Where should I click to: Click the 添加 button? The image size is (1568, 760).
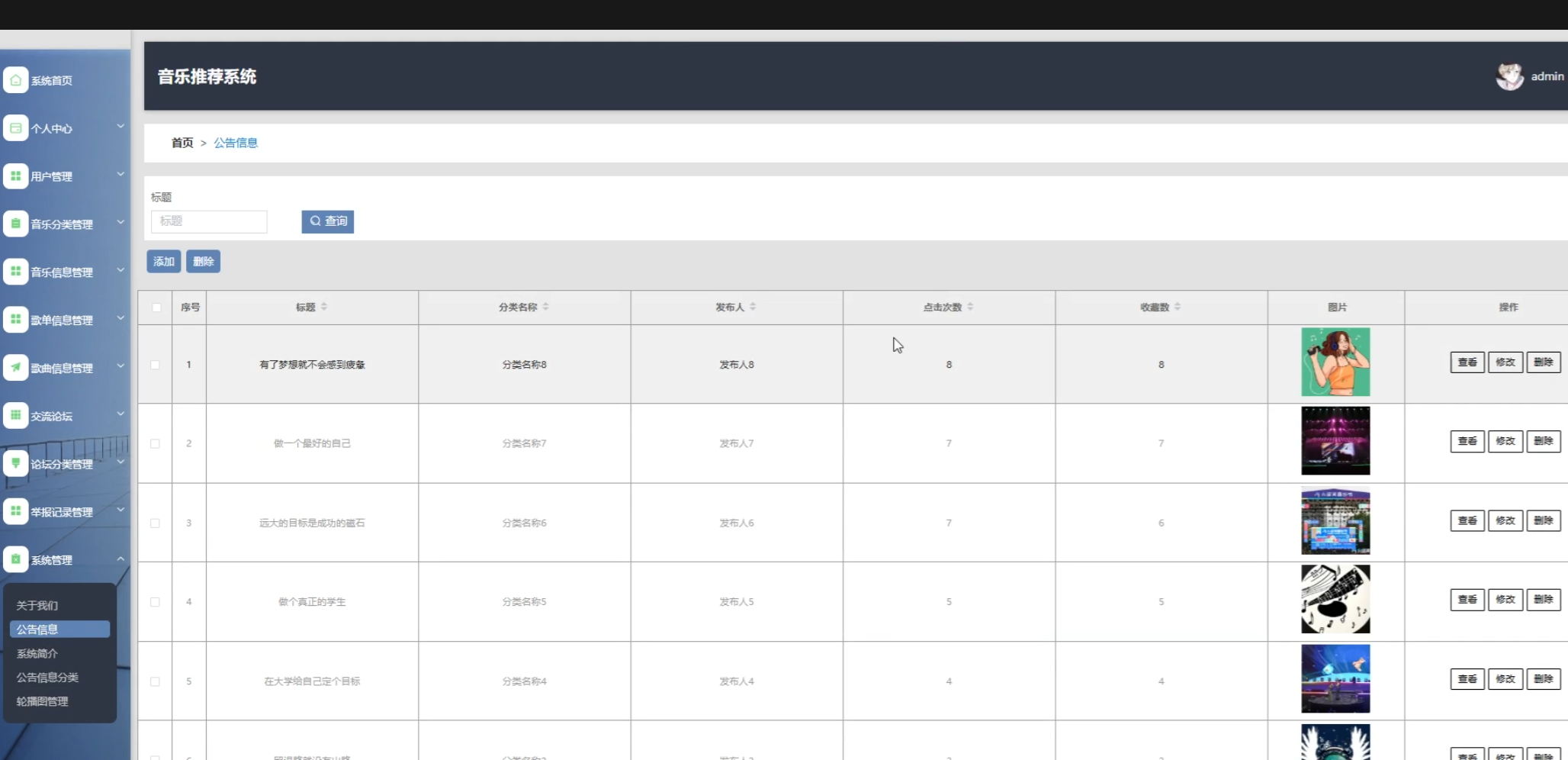coord(164,262)
